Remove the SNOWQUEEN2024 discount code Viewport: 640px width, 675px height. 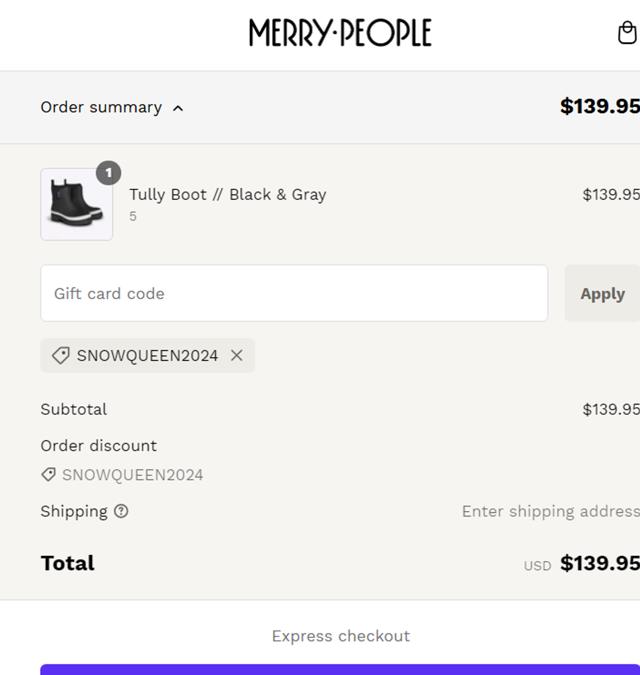pos(237,355)
